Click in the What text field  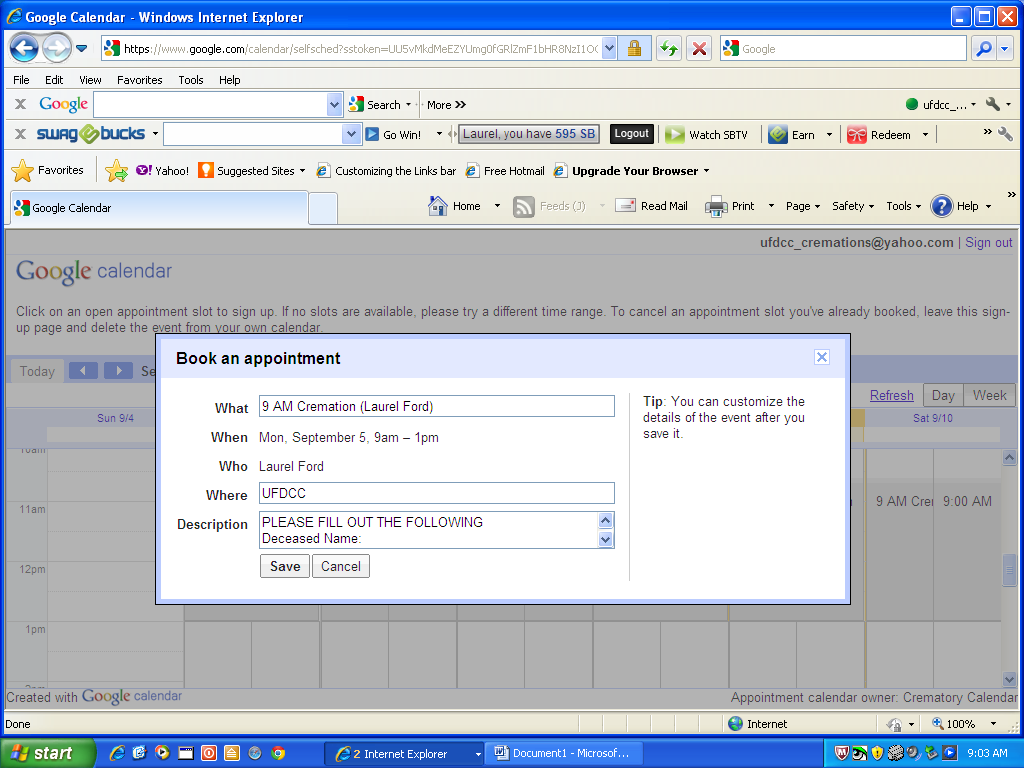tap(436, 406)
